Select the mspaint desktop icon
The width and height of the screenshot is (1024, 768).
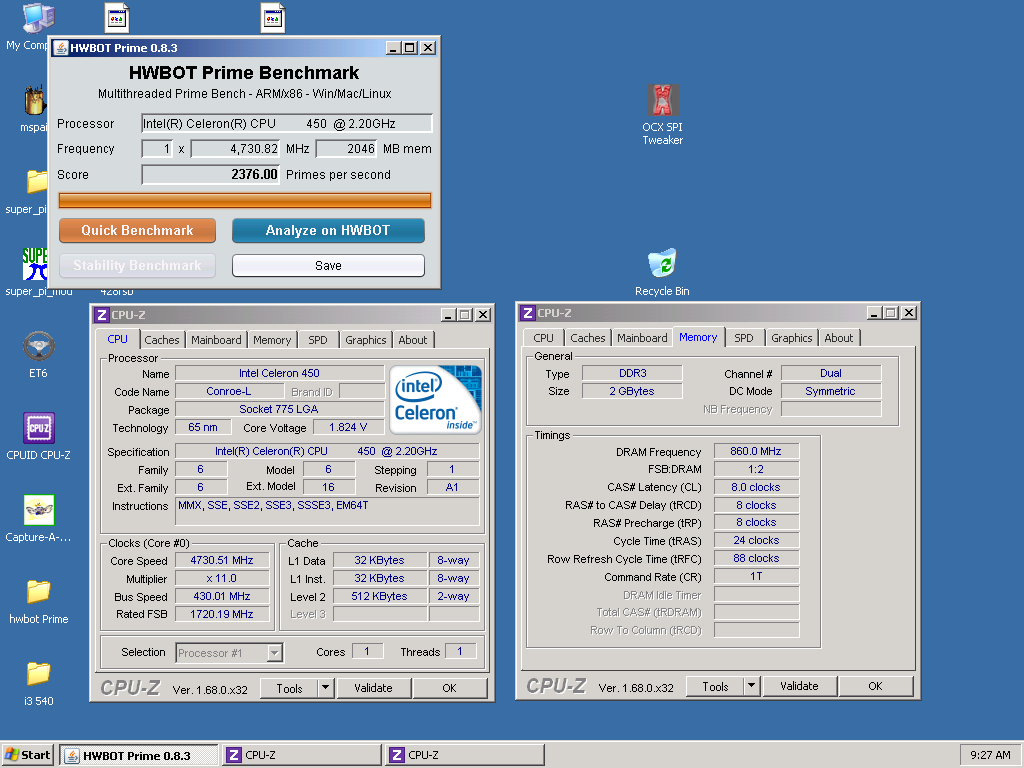click(x=33, y=108)
